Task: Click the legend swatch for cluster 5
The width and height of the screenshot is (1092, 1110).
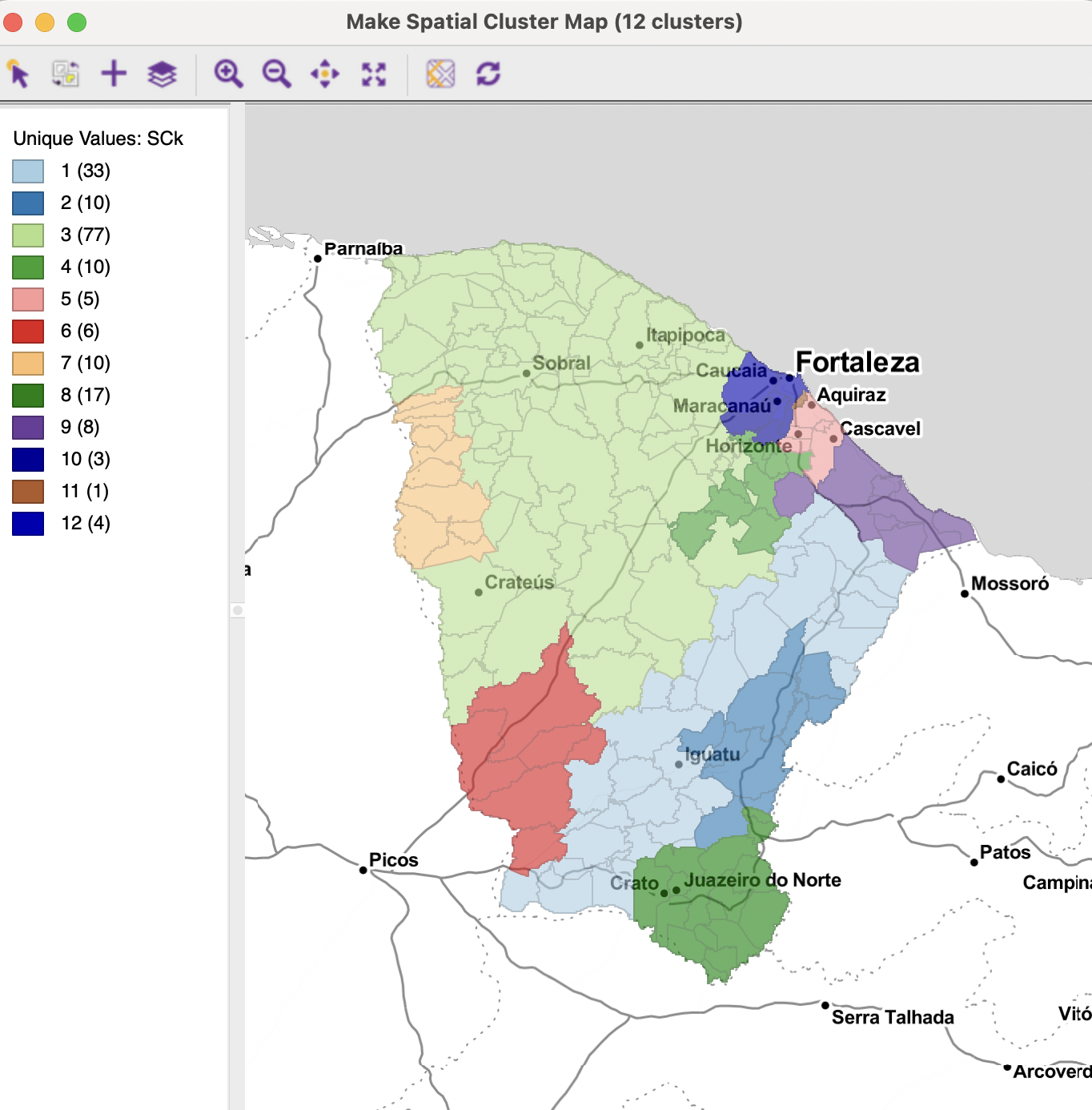Action: click(28, 300)
